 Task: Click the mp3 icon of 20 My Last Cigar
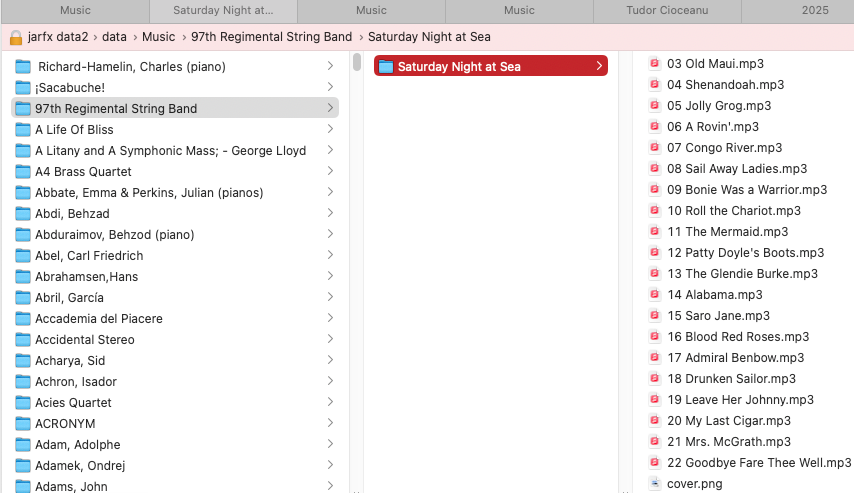click(x=655, y=421)
